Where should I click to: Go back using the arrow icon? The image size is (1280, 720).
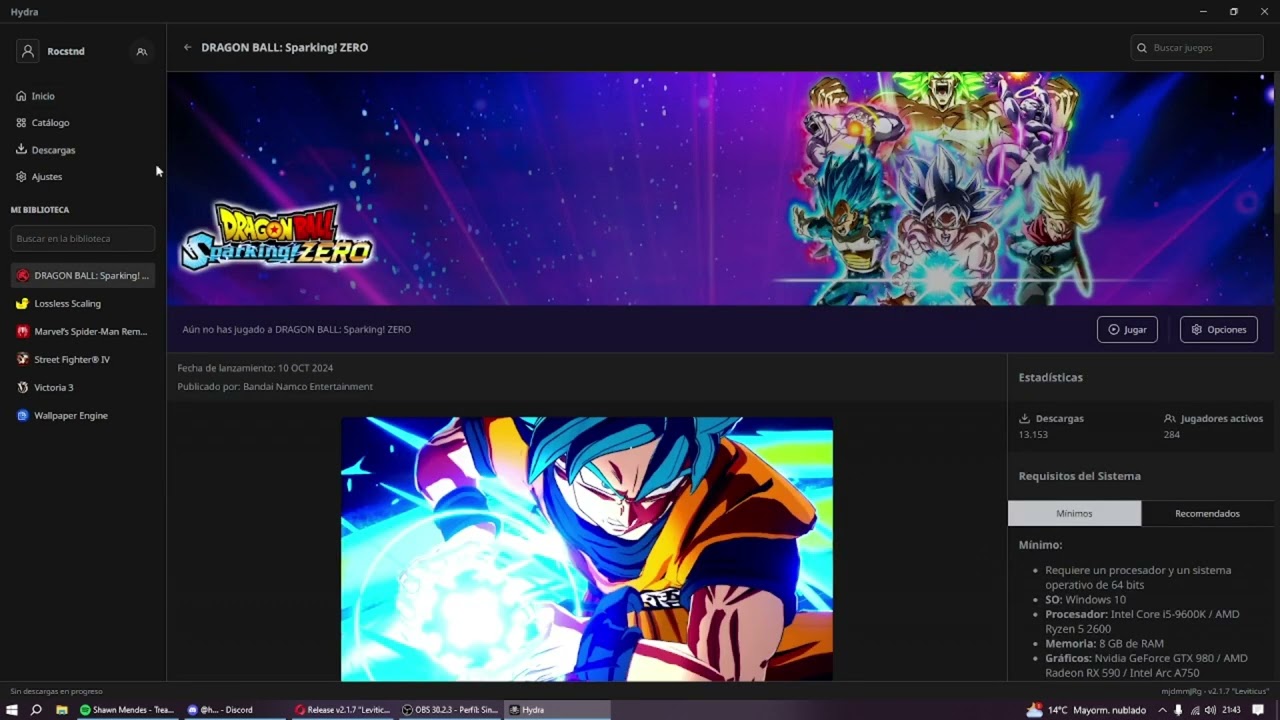click(x=187, y=47)
